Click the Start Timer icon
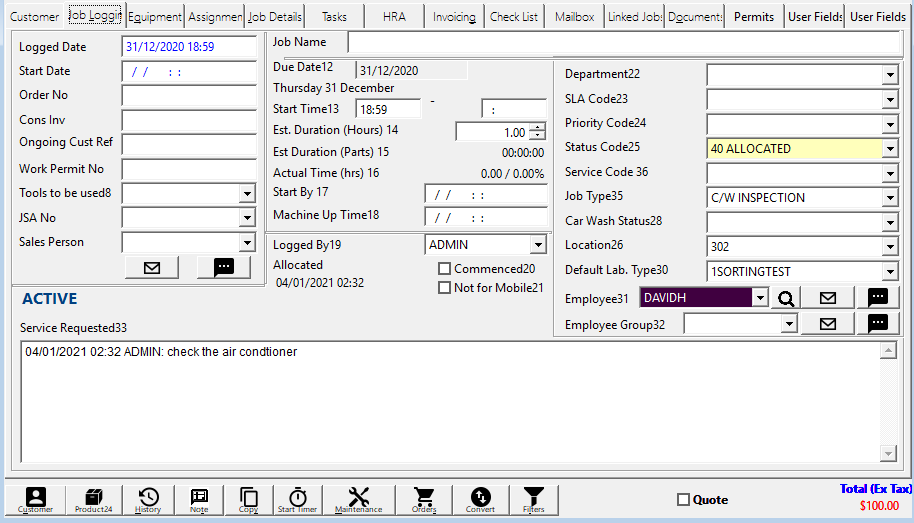914x523 pixels. point(297,499)
